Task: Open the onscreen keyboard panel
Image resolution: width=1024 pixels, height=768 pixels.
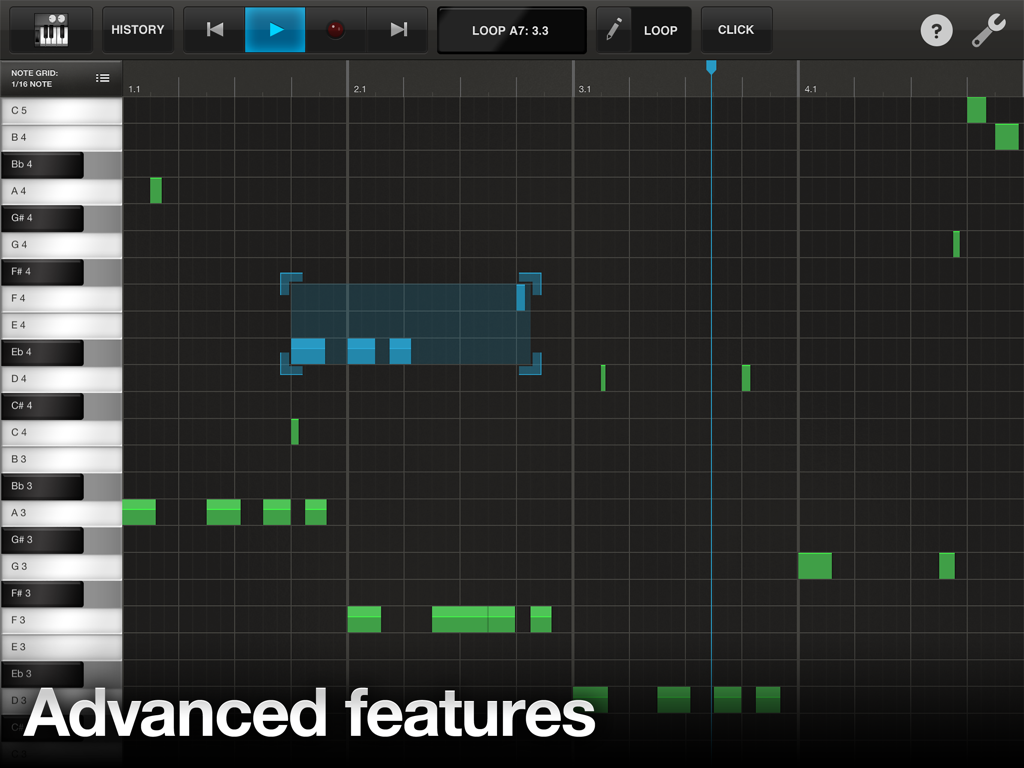Action: (49, 29)
